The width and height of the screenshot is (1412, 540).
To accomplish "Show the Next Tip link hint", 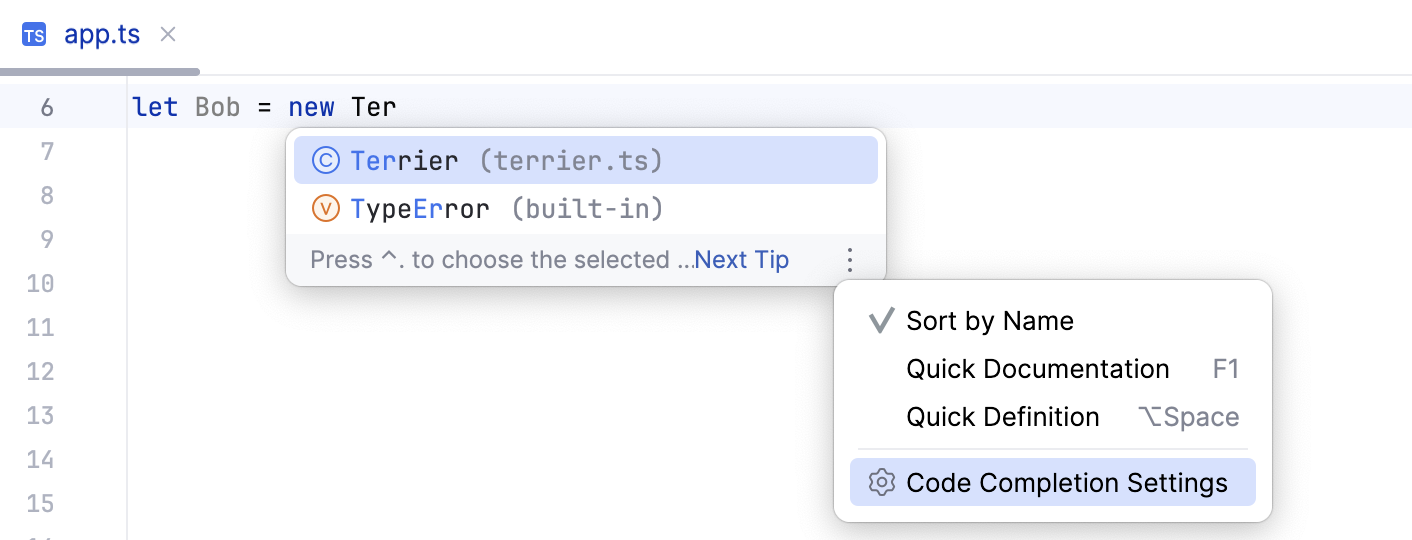I will click(x=741, y=260).
